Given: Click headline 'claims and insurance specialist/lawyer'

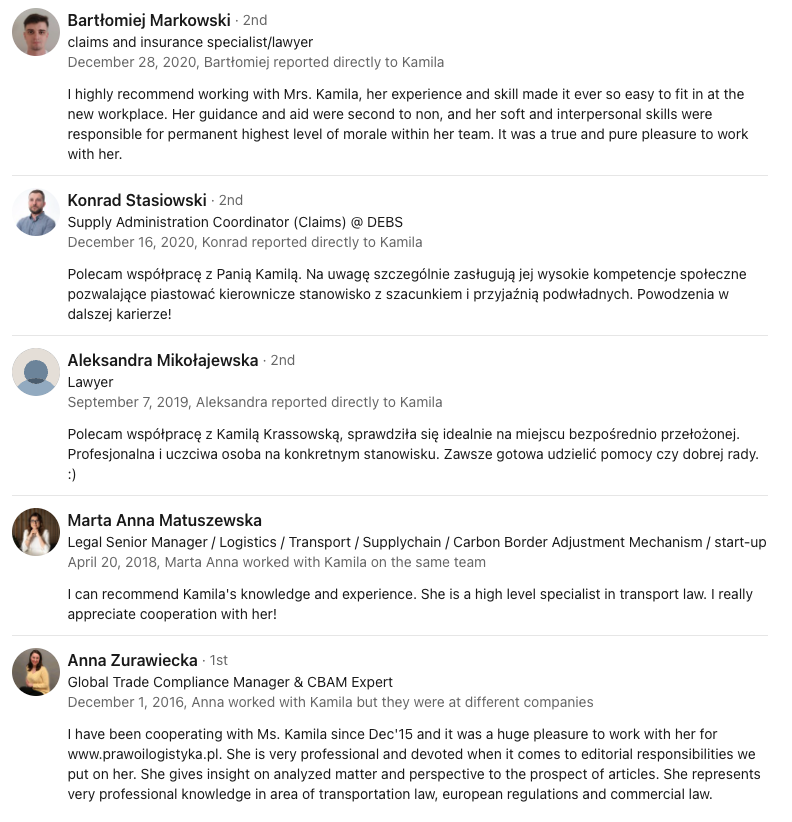Looking at the screenshot, I should click(x=190, y=42).
